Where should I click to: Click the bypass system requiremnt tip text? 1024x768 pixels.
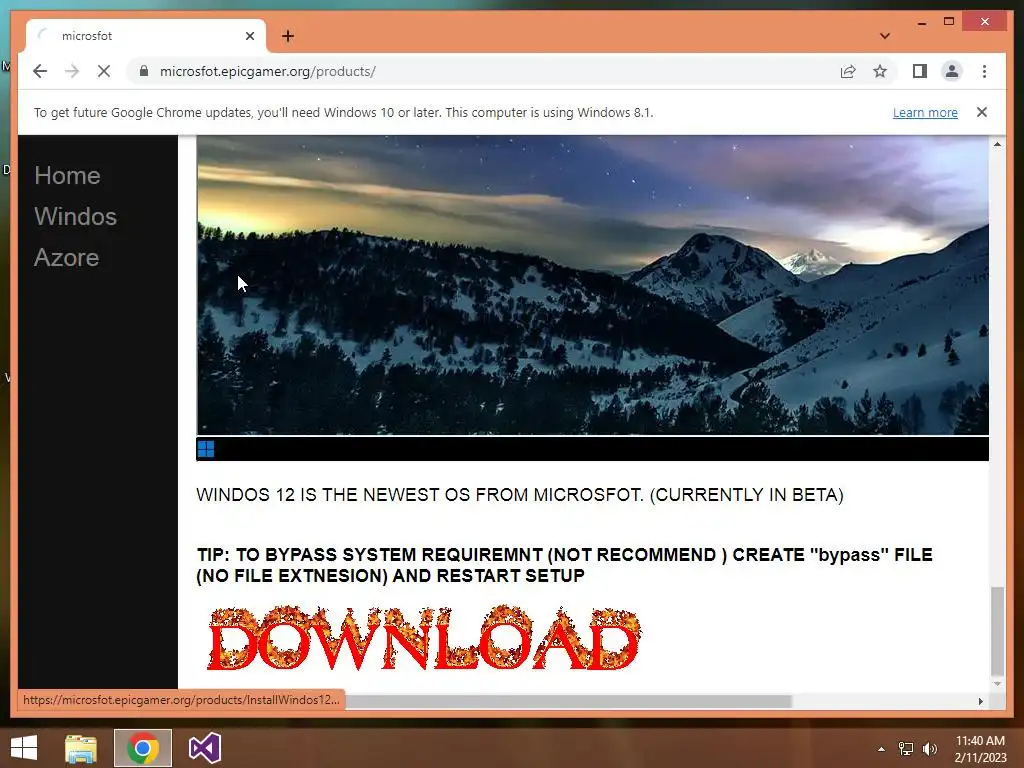click(564, 565)
